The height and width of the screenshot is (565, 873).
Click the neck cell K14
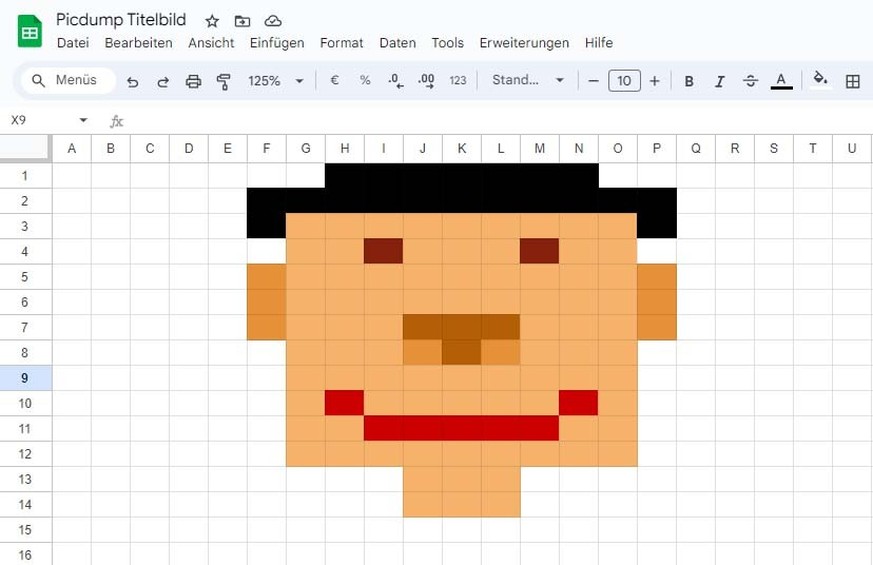(x=462, y=504)
